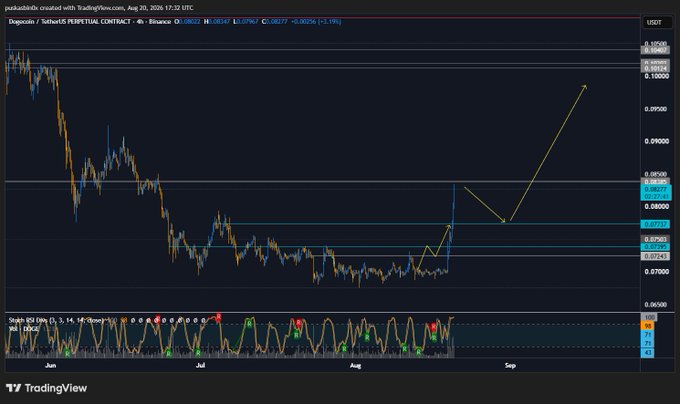The image size is (680, 404).
Task: Click the 43 indicator value label
Action: (648, 353)
